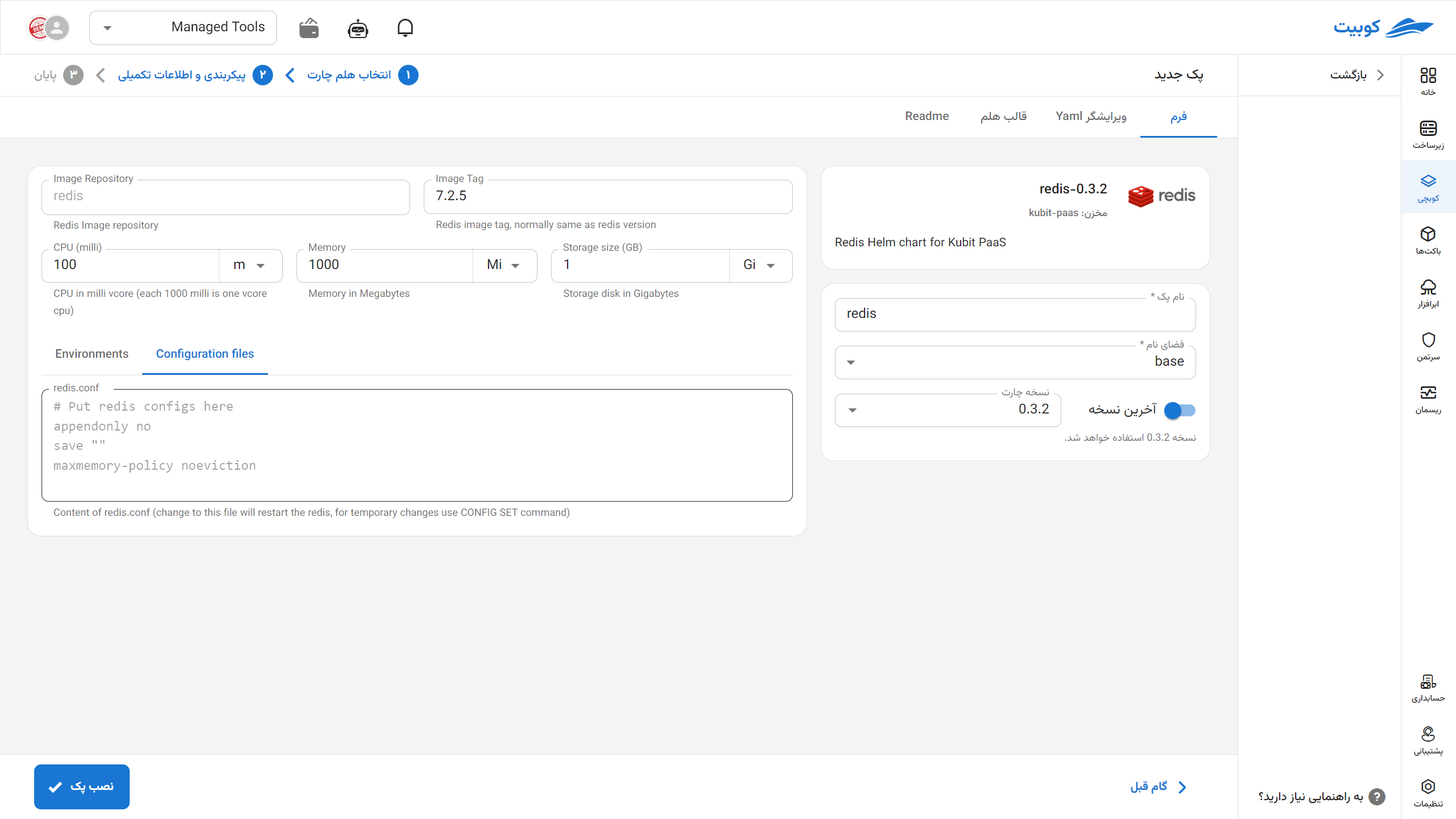The height and width of the screenshot is (819, 1456).
Task: Open the Support (پشتیبانی) sidebar icon
Action: coord(1428,740)
